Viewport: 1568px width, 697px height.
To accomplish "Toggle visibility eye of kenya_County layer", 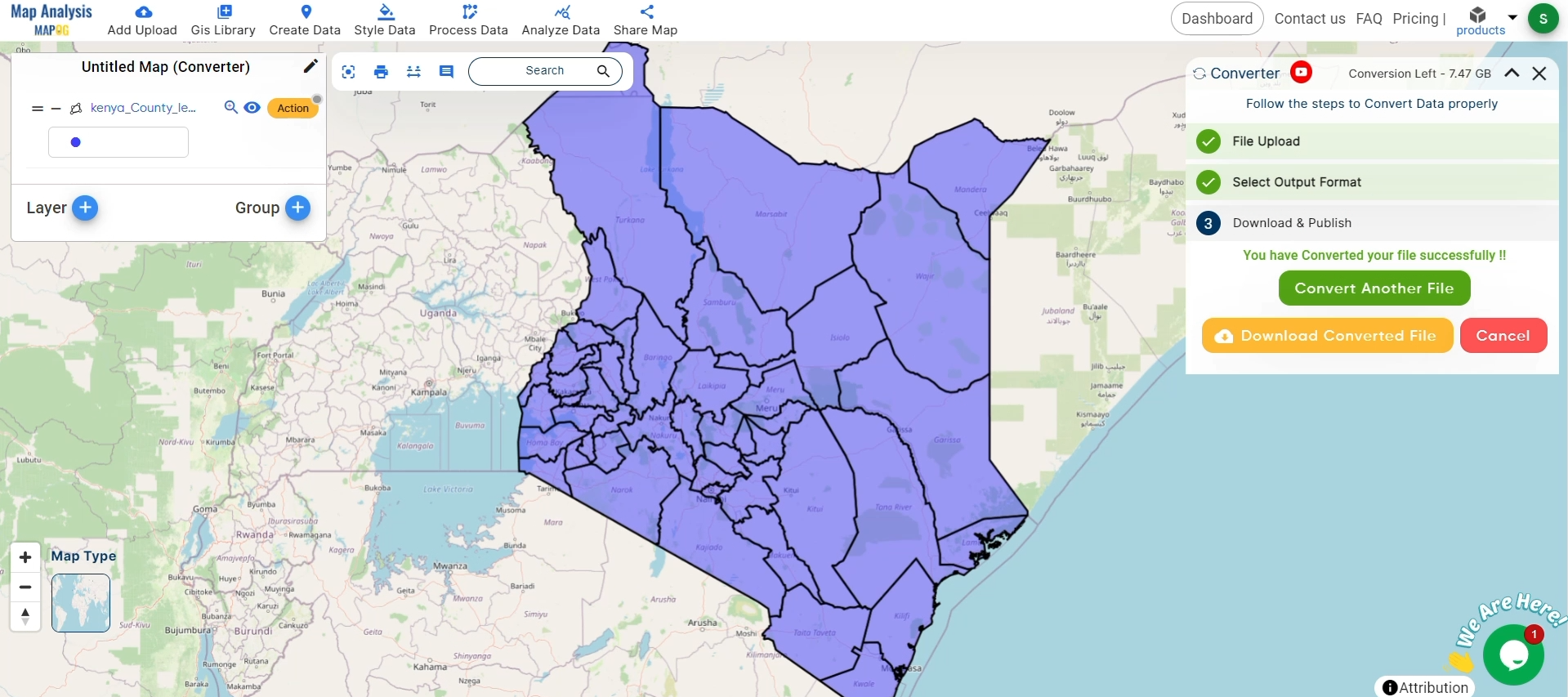I will (x=252, y=107).
